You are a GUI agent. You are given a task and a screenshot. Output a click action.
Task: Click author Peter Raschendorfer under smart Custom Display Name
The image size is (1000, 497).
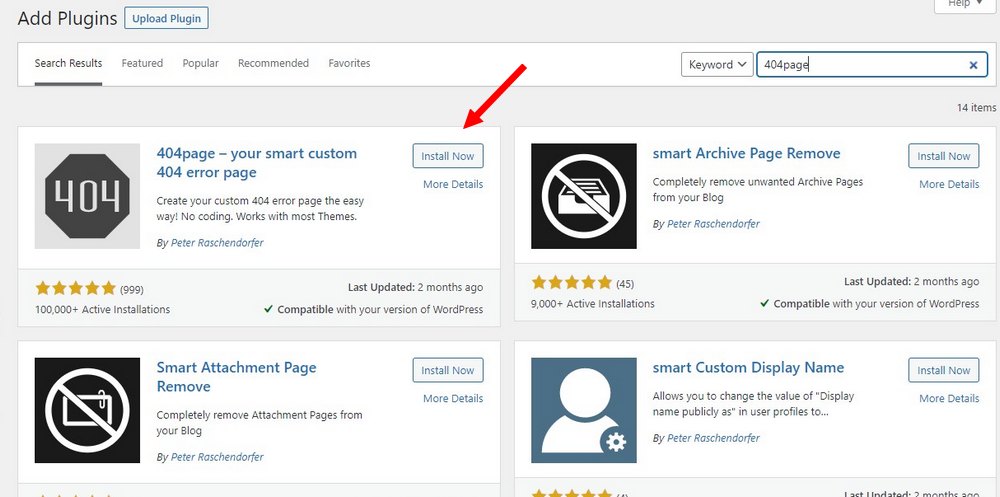713,438
